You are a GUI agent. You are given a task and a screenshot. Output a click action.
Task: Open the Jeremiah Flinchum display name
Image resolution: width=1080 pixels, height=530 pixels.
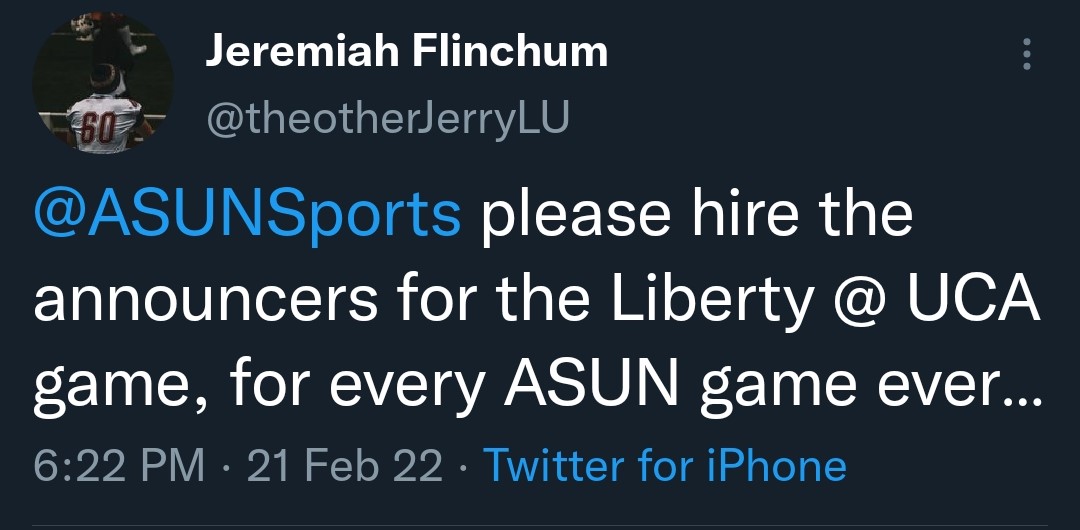[406, 52]
